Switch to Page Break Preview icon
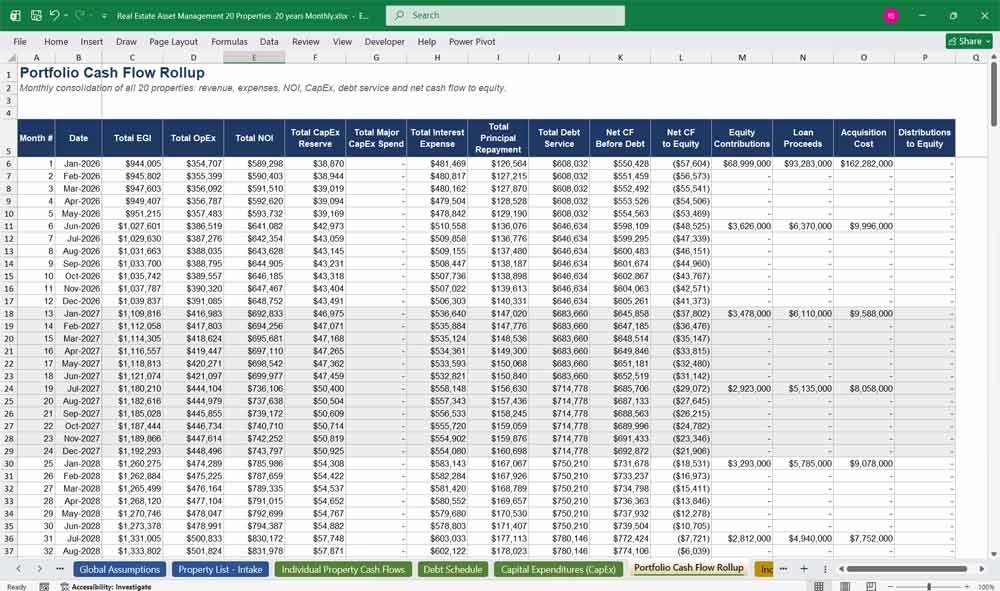 (871, 586)
